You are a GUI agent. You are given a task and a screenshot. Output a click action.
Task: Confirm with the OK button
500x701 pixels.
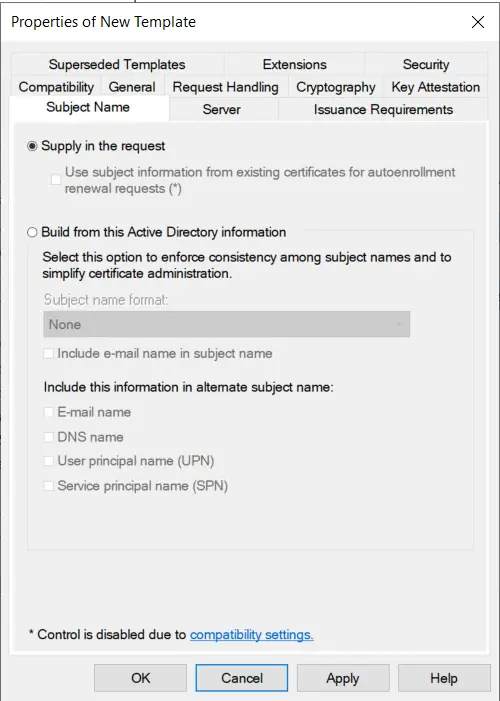coord(140,678)
